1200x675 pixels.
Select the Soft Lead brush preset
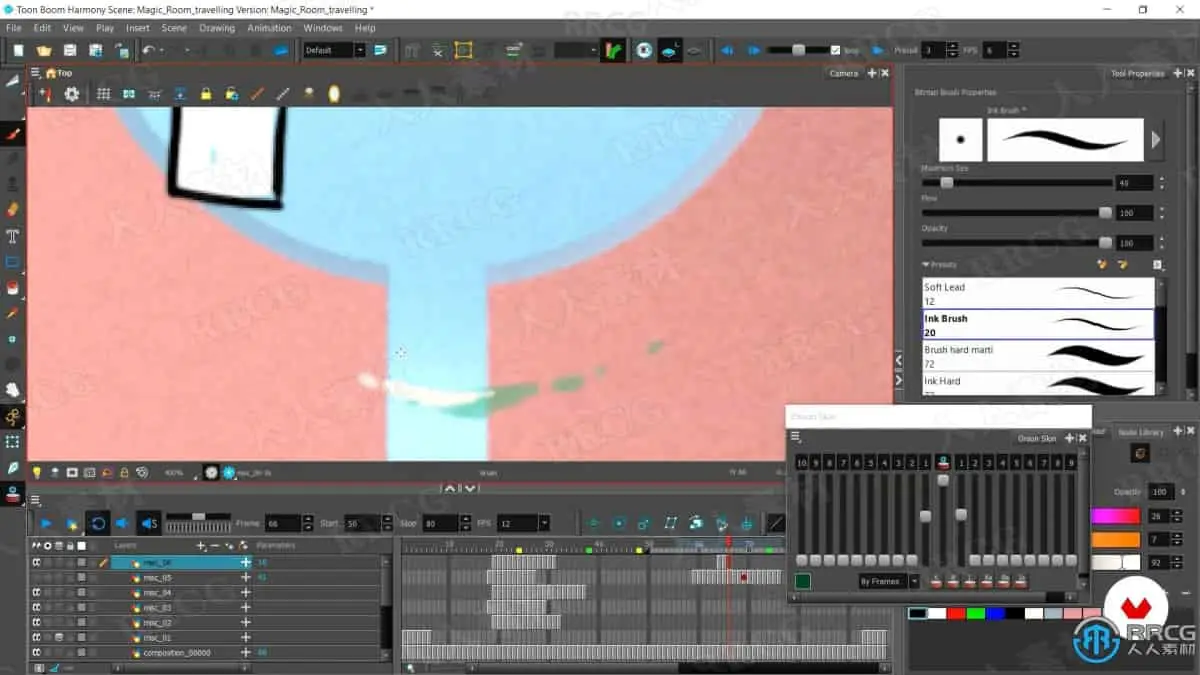pos(1038,293)
